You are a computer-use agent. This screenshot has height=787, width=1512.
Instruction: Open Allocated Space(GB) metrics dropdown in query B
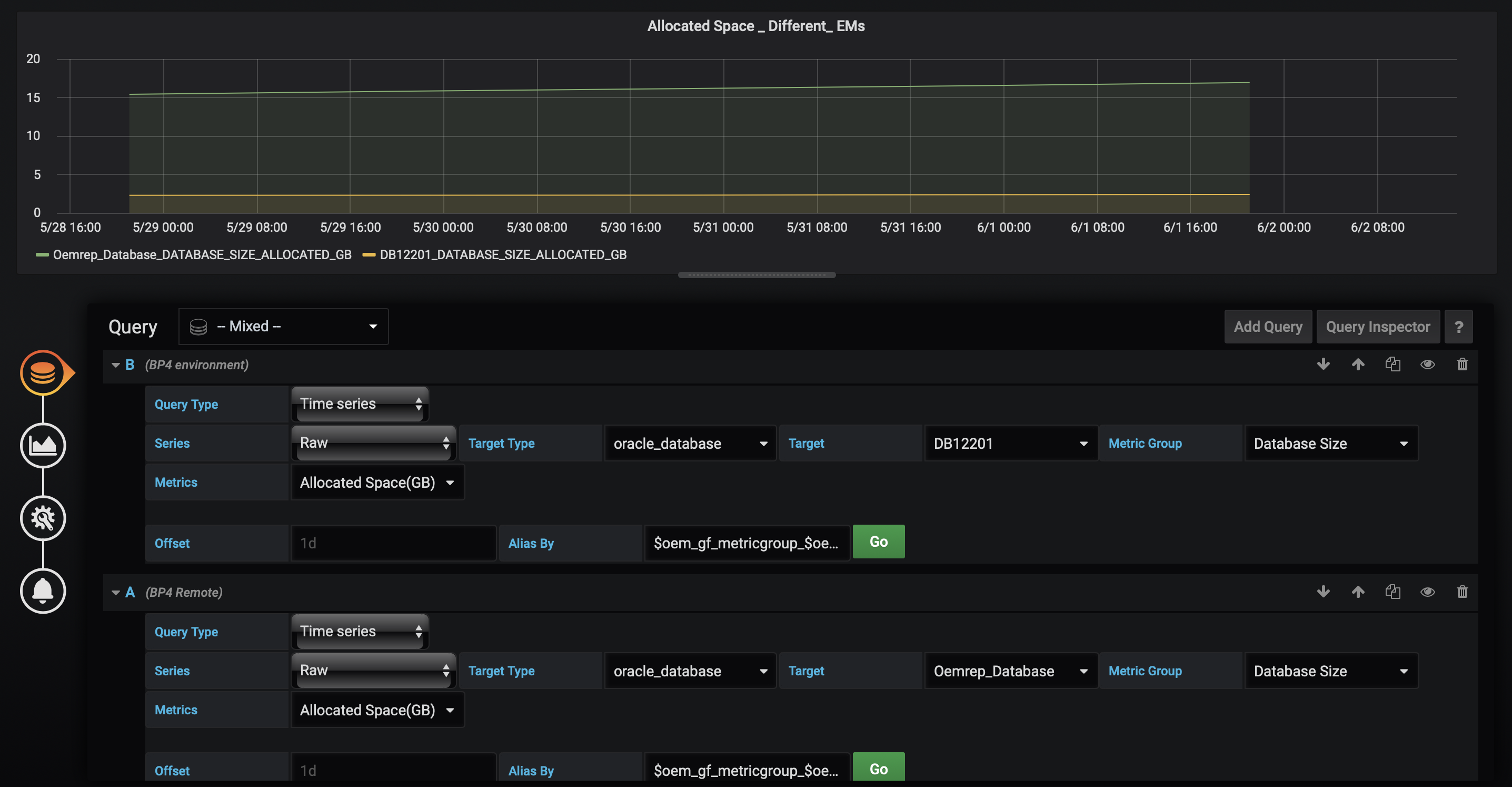377,482
